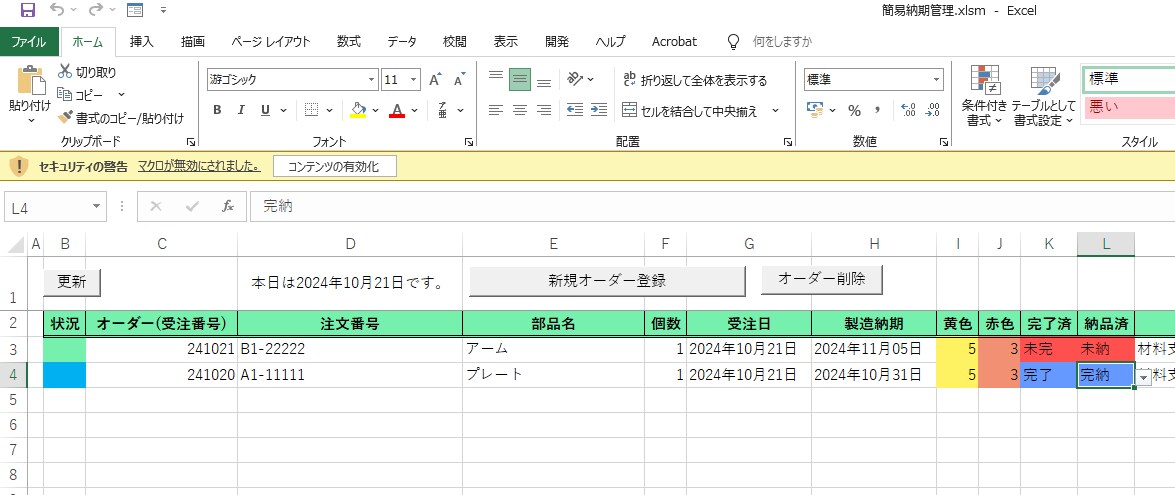Click the text orientation icon
This screenshot has height=495, width=1175.
pyautogui.click(x=575, y=79)
